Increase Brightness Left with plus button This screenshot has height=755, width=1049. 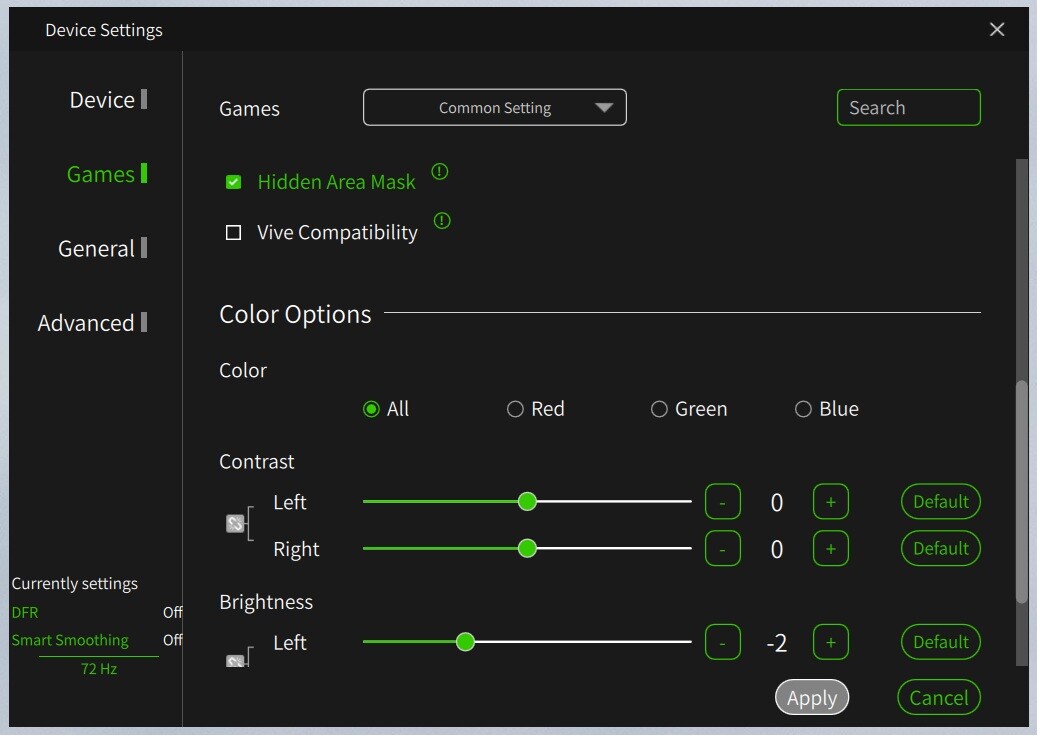(x=831, y=642)
